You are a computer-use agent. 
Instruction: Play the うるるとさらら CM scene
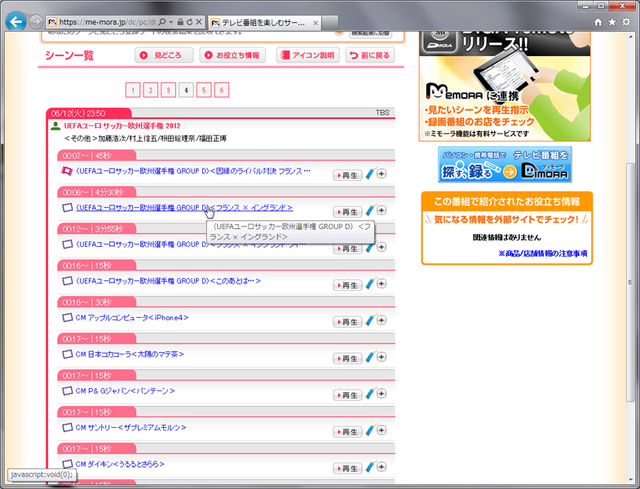tap(347, 468)
